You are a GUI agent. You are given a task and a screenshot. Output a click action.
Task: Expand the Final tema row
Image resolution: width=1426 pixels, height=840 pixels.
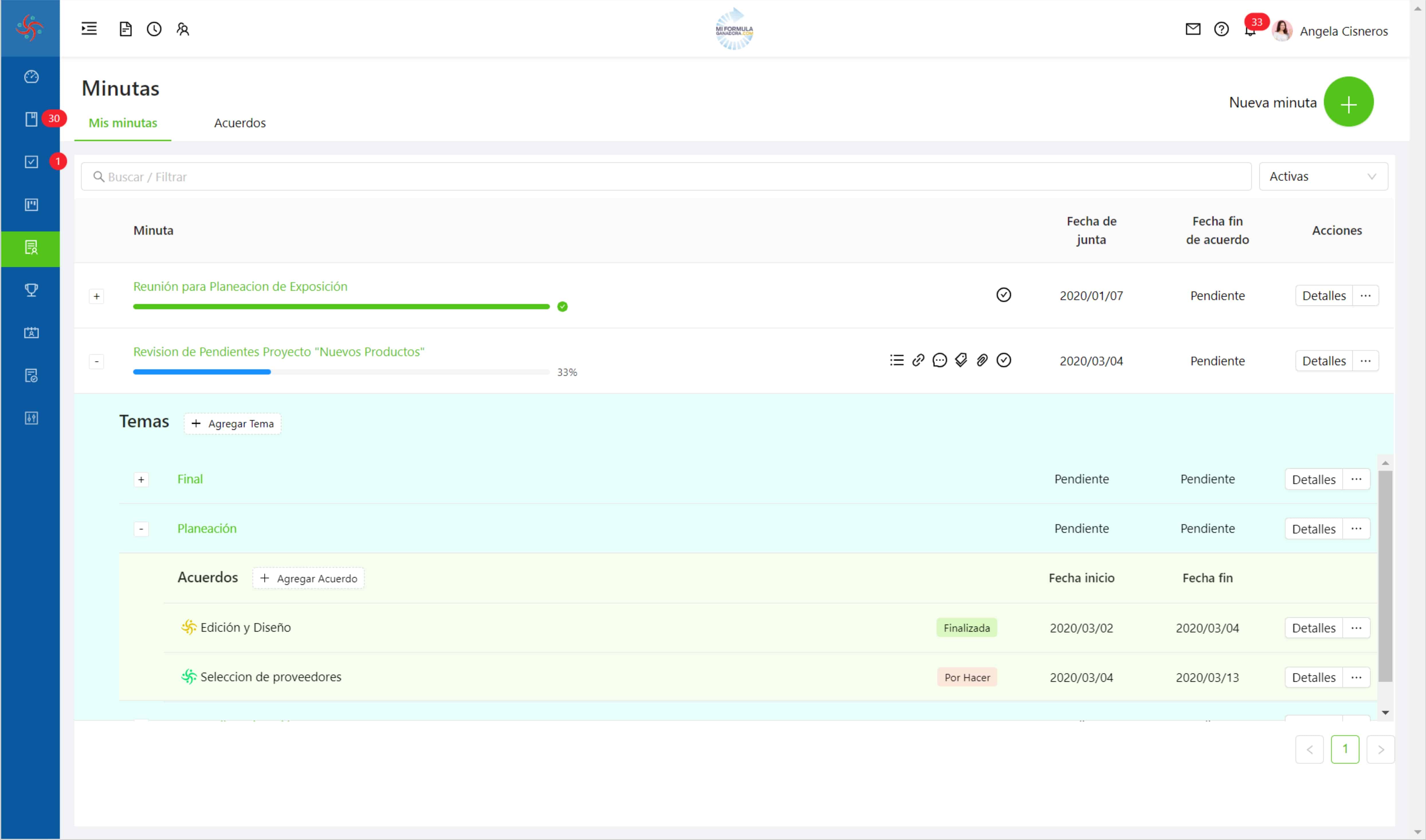click(x=141, y=480)
